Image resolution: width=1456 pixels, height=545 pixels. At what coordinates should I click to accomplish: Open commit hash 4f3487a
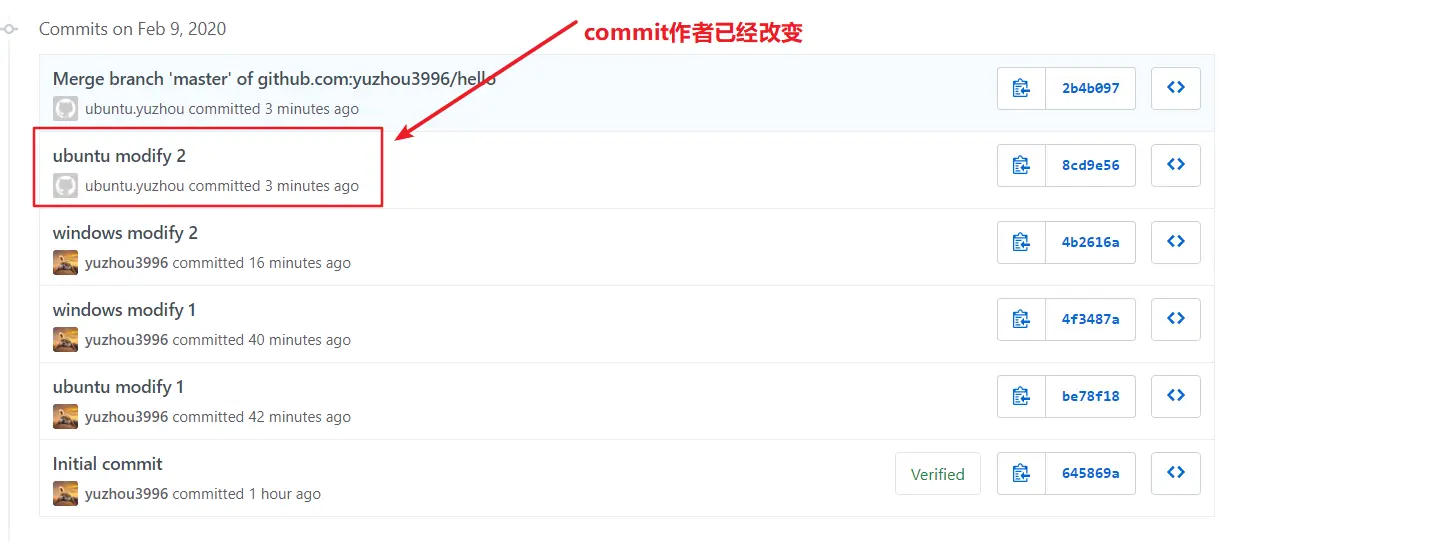(x=1090, y=319)
